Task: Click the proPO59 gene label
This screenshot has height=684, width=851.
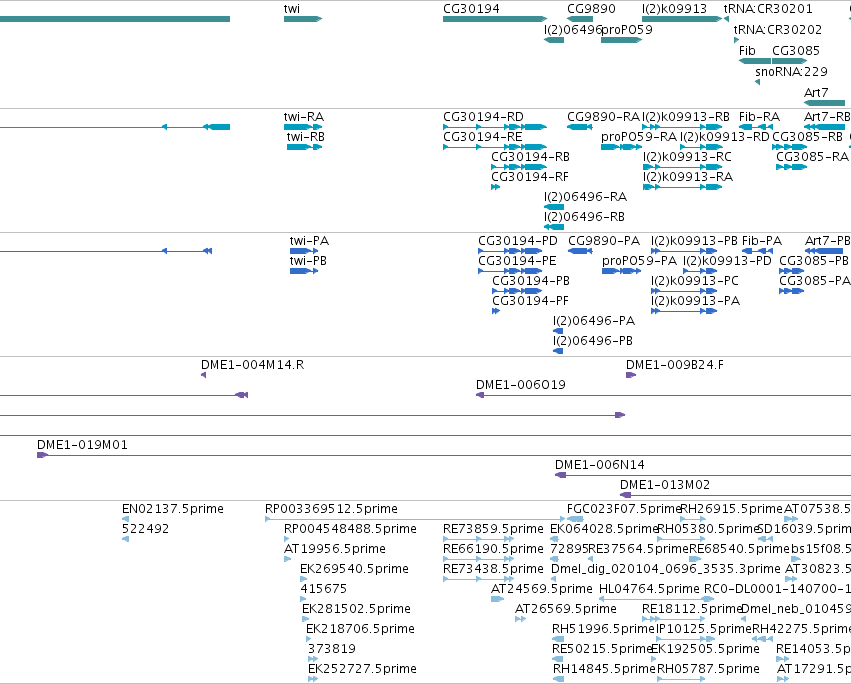Action: pos(626,30)
